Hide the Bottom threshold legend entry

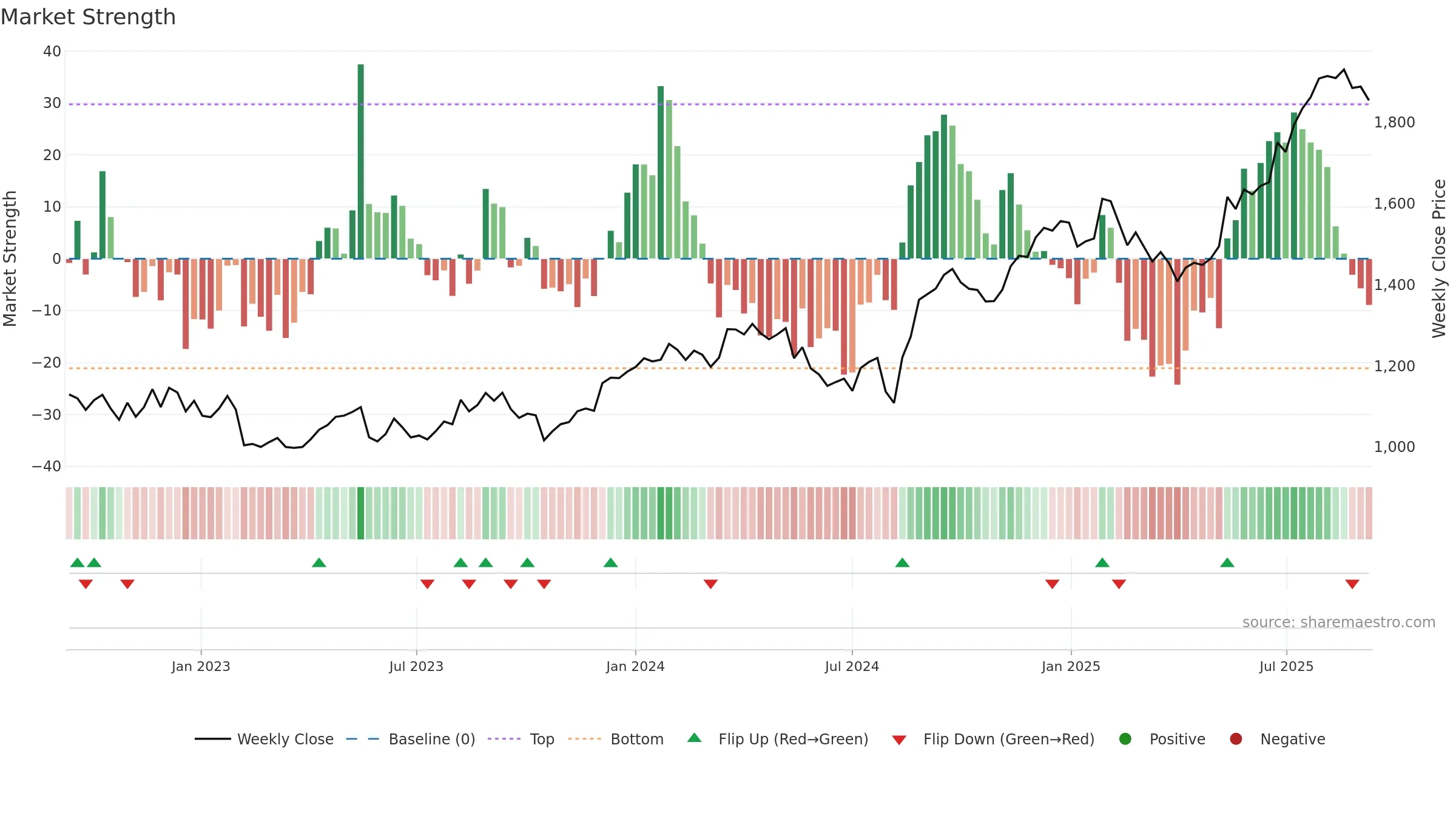pyautogui.click(x=616, y=739)
